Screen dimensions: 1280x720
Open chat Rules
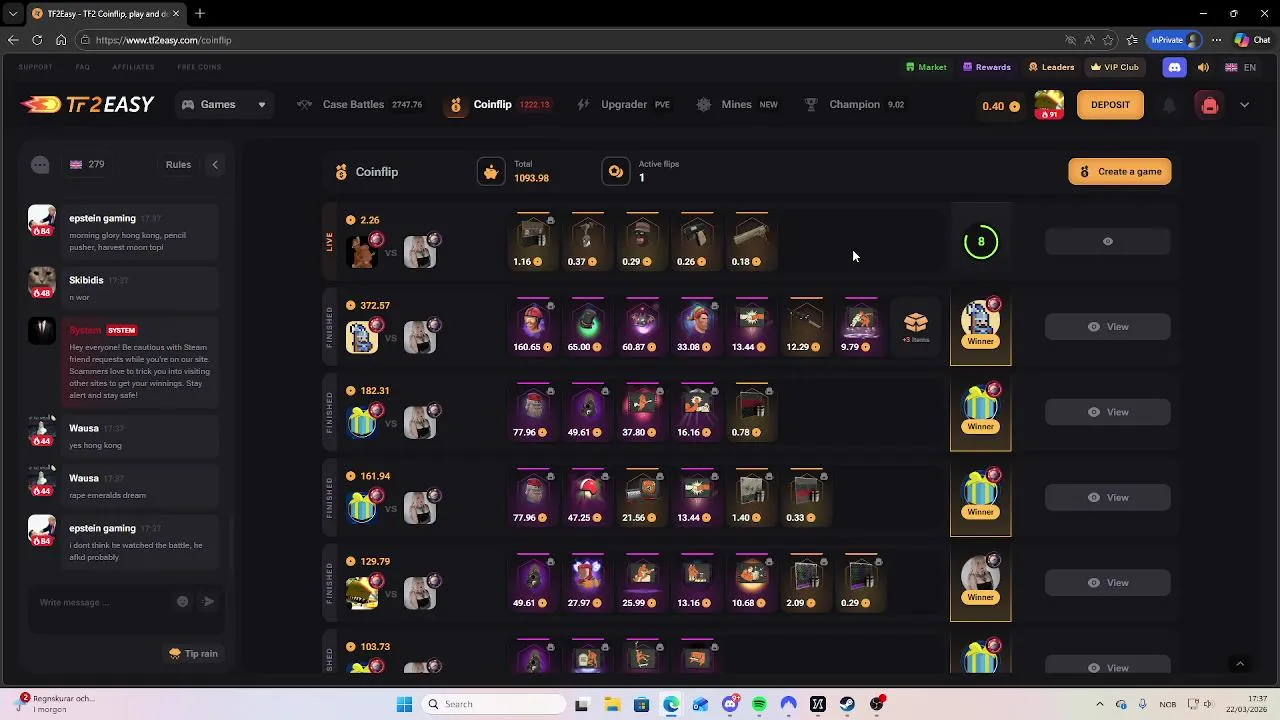[x=178, y=165]
